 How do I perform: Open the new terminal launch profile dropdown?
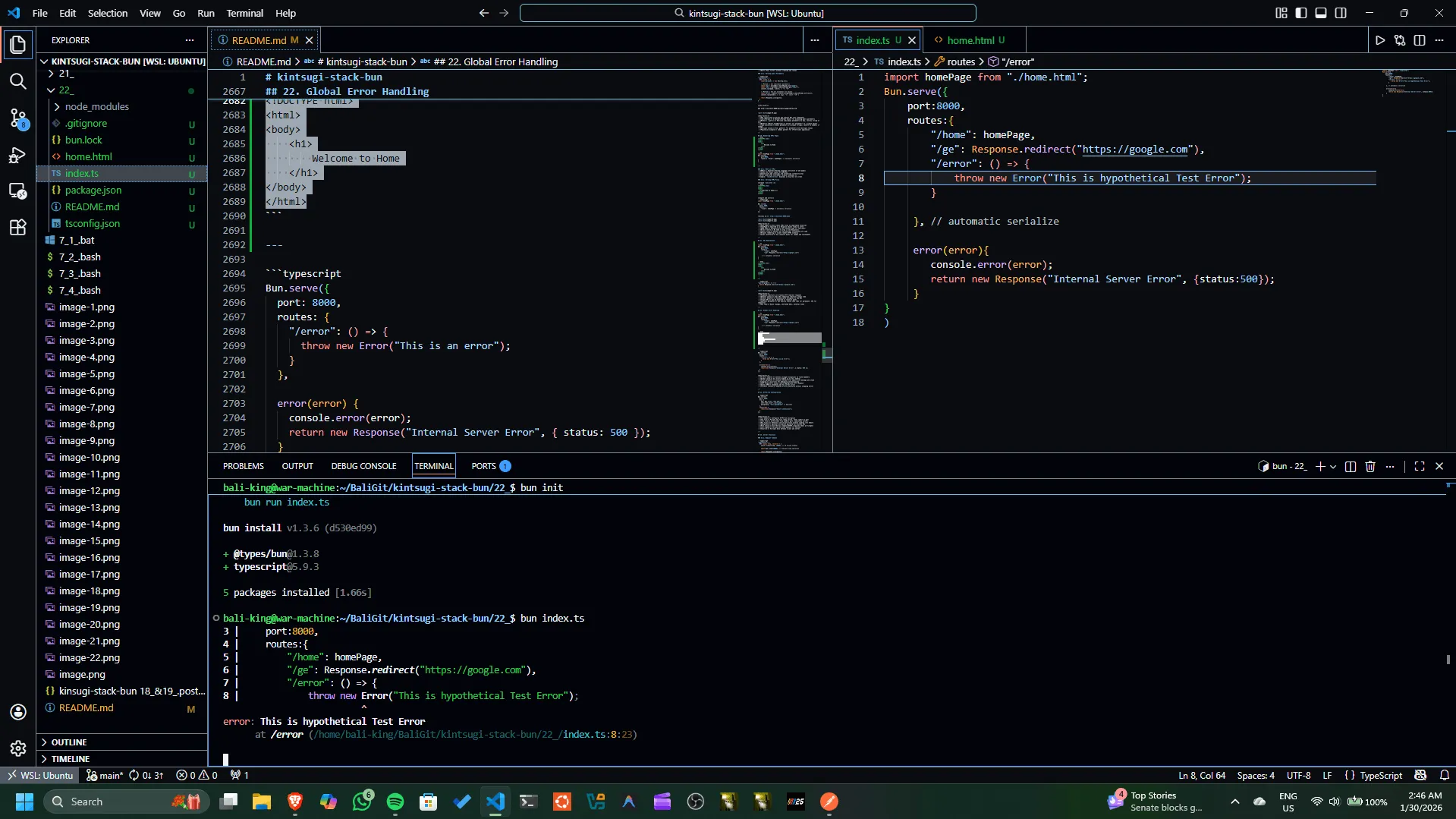(x=1333, y=466)
